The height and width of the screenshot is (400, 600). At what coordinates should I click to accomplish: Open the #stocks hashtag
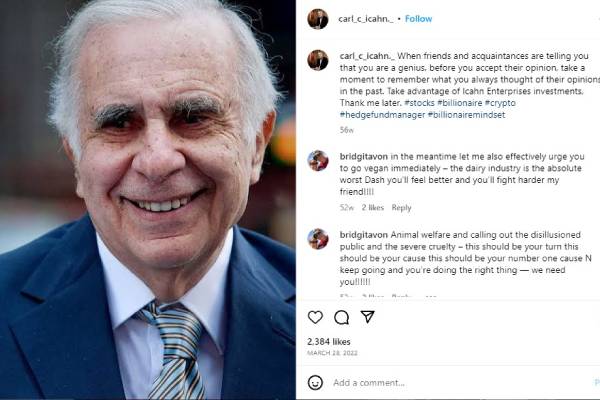[x=419, y=103]
